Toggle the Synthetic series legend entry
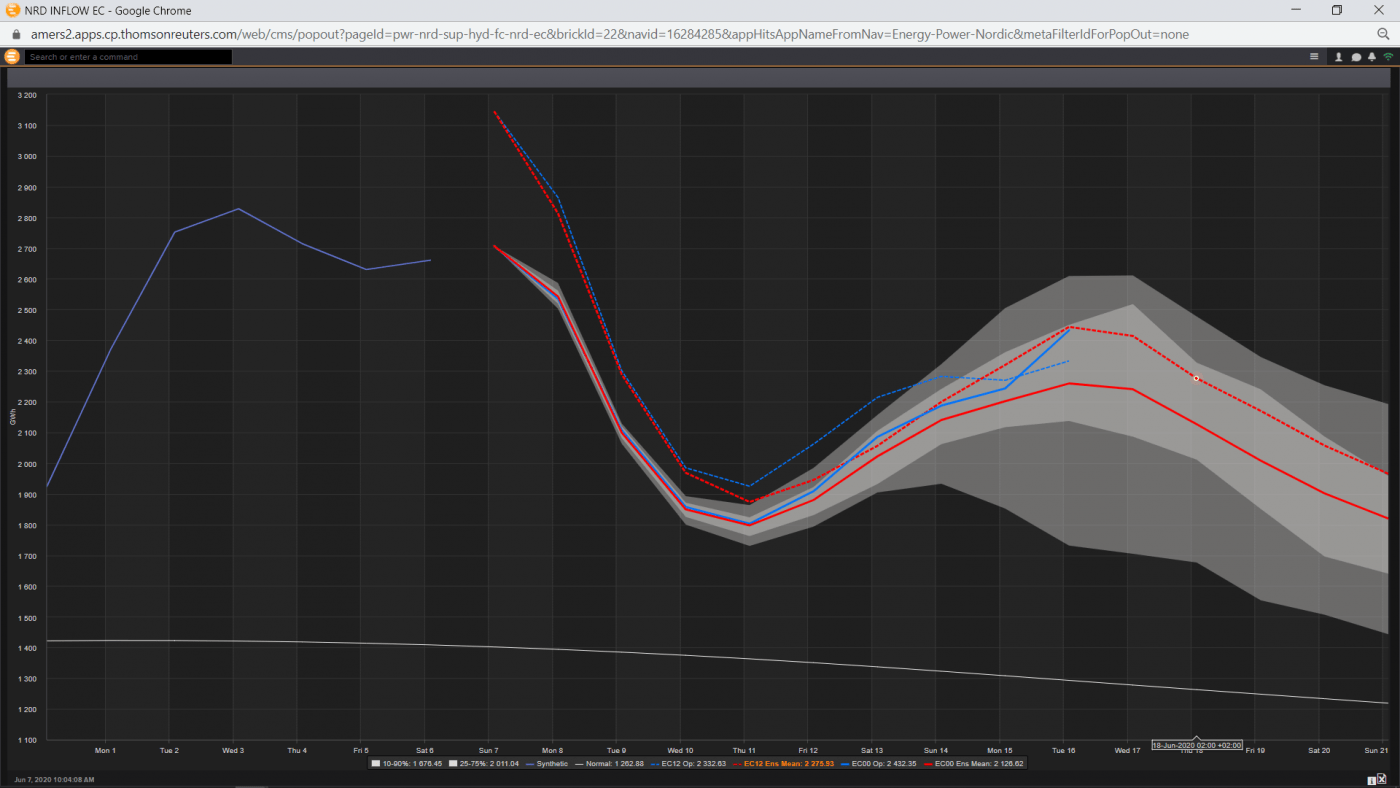The width and height of the screenshot is (1400, 788). point(546,764)
